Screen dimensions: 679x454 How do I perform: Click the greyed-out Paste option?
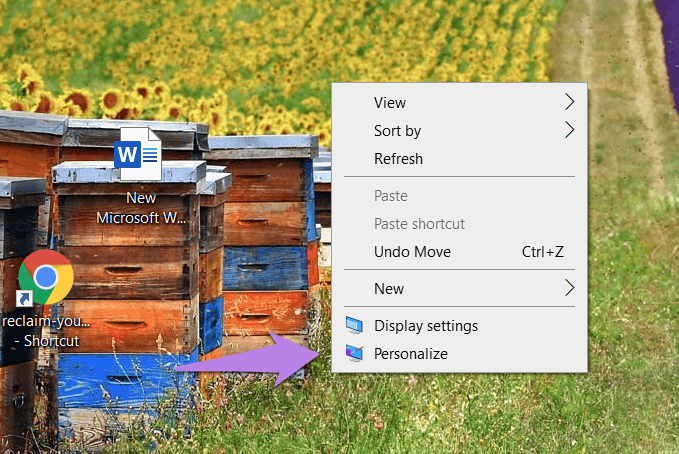(391, 196)
